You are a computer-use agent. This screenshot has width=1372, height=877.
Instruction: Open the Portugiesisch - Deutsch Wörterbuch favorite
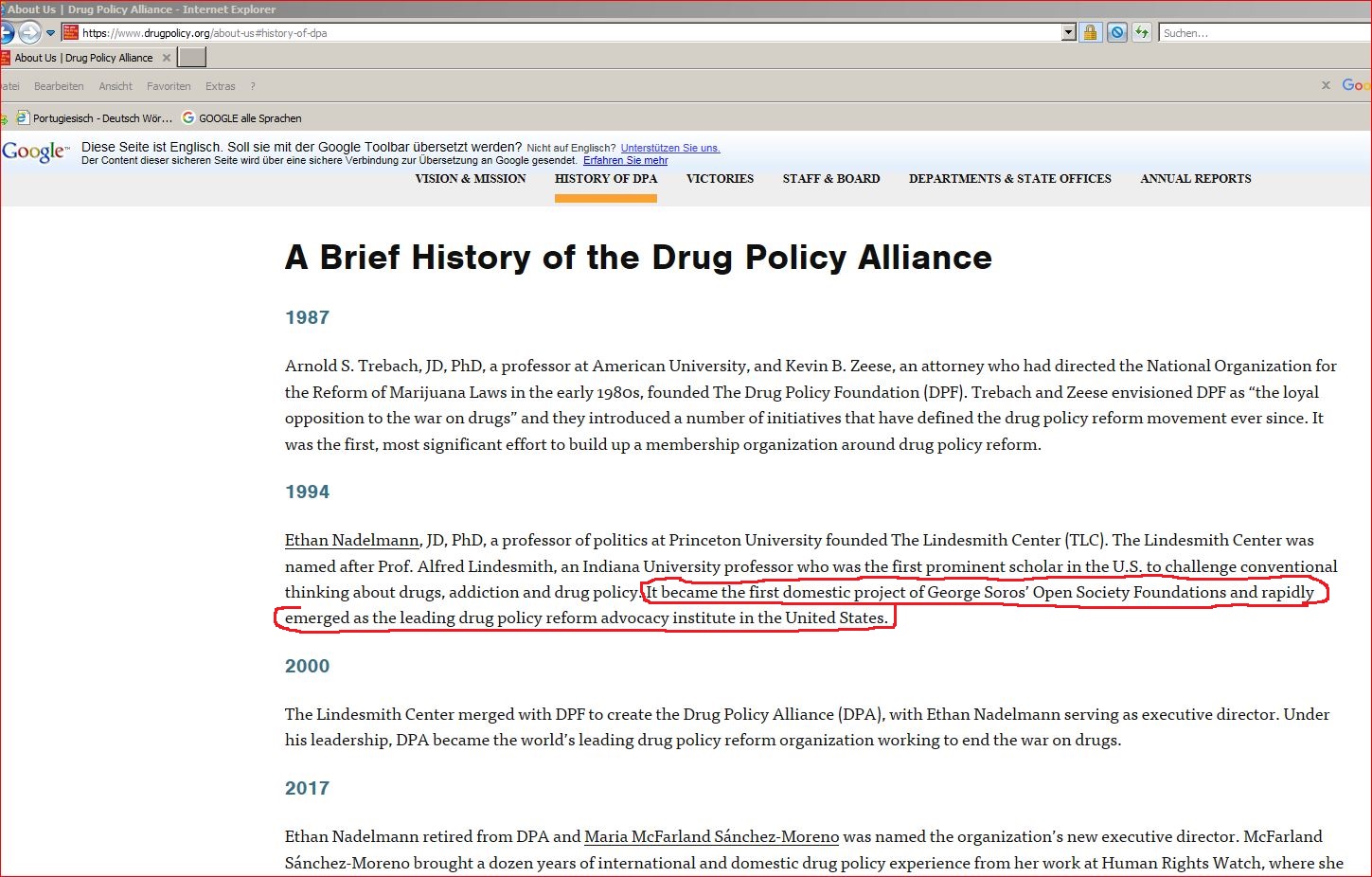(102, 118)
